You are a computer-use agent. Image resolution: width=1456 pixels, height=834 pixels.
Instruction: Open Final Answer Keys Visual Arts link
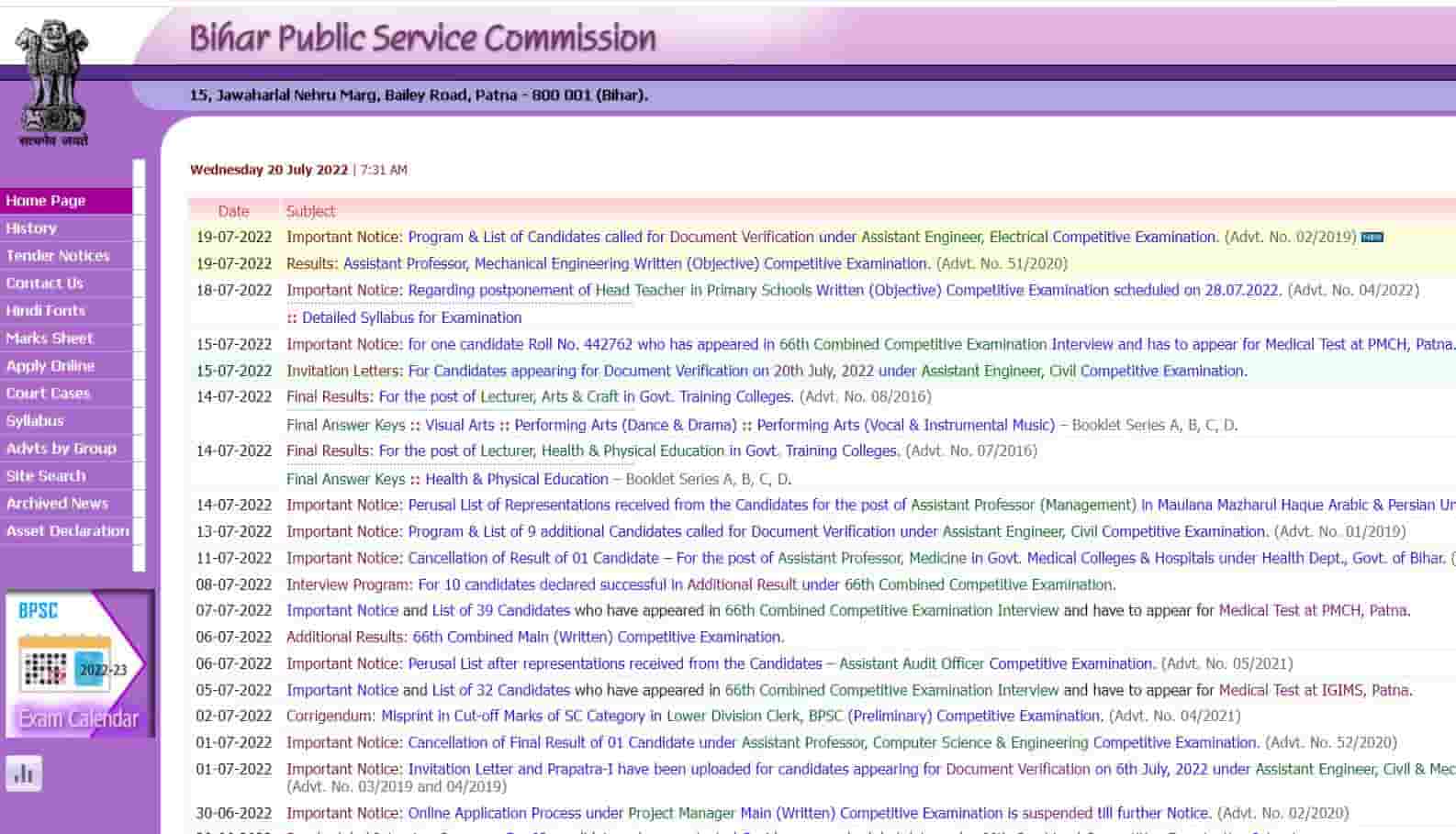pos(460,425)
